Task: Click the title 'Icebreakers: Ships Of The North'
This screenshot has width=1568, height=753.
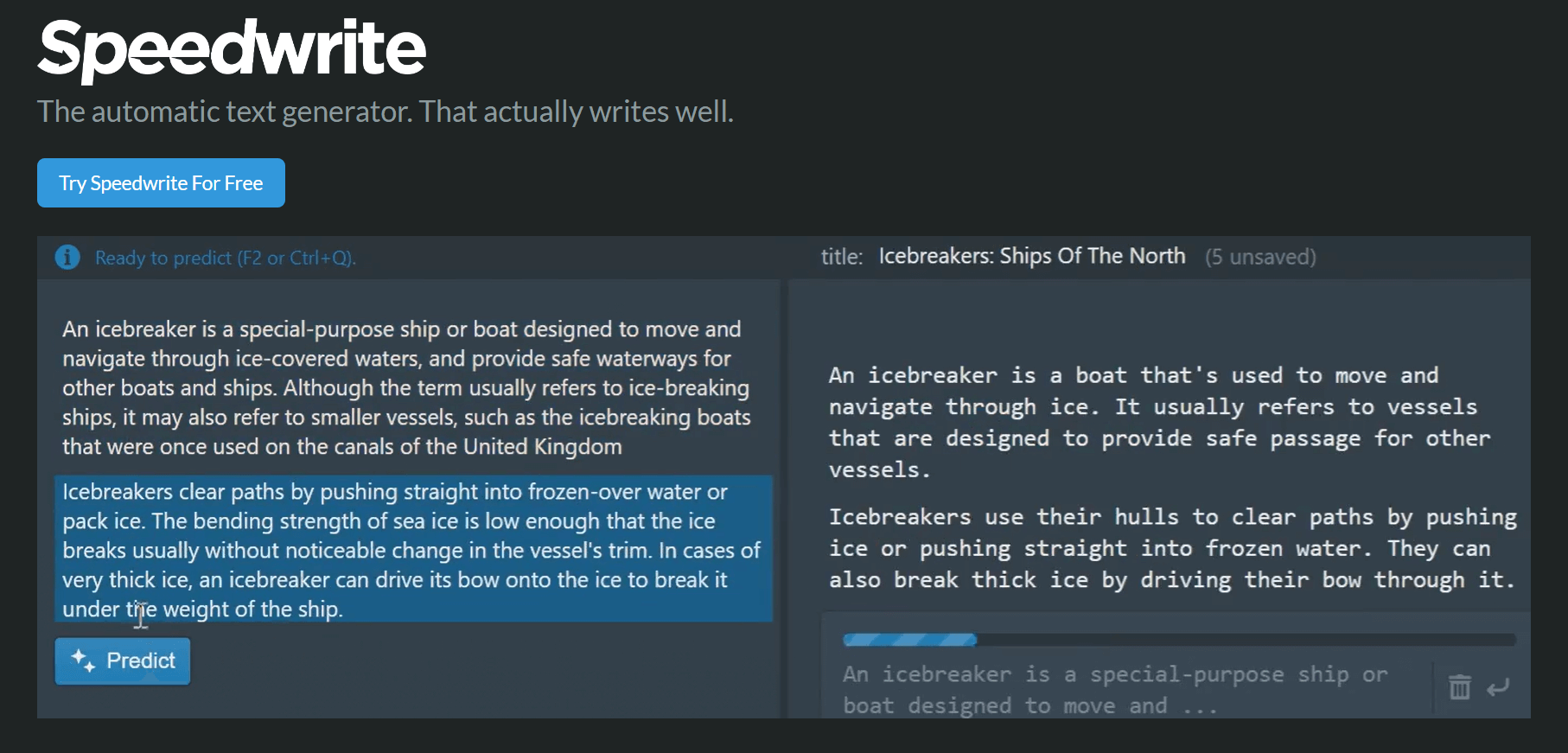Action: click(x=1031, y=256)
